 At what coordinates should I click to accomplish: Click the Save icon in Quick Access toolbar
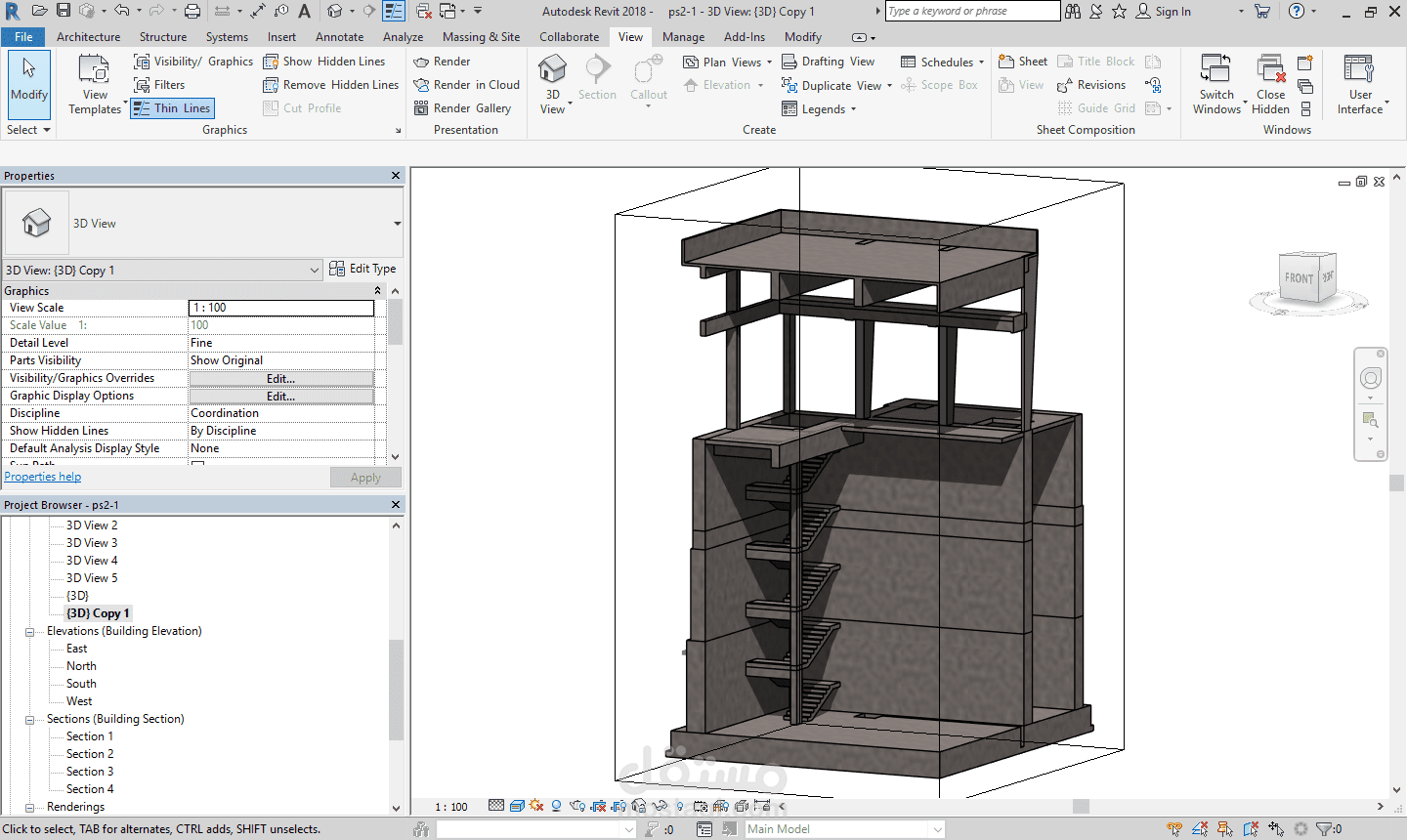click(x=63, y=11)
